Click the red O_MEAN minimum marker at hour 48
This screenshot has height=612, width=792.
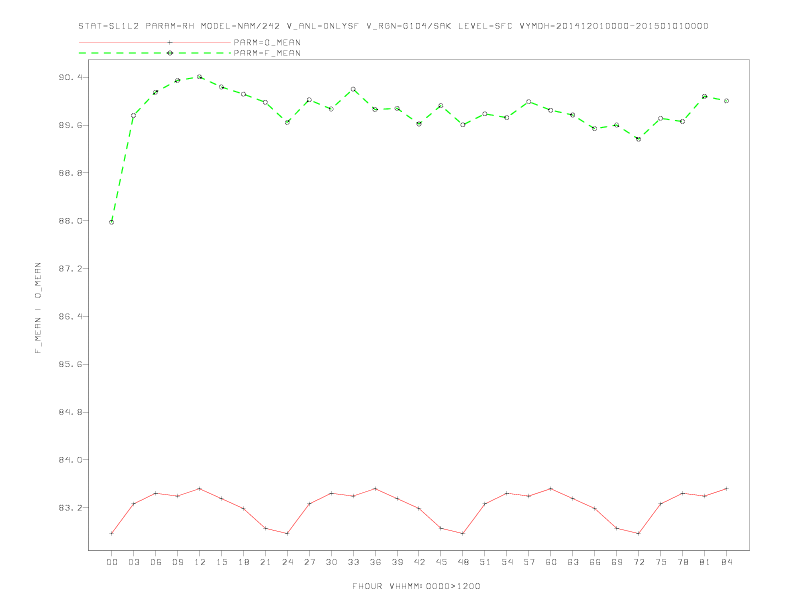[463, 533]
